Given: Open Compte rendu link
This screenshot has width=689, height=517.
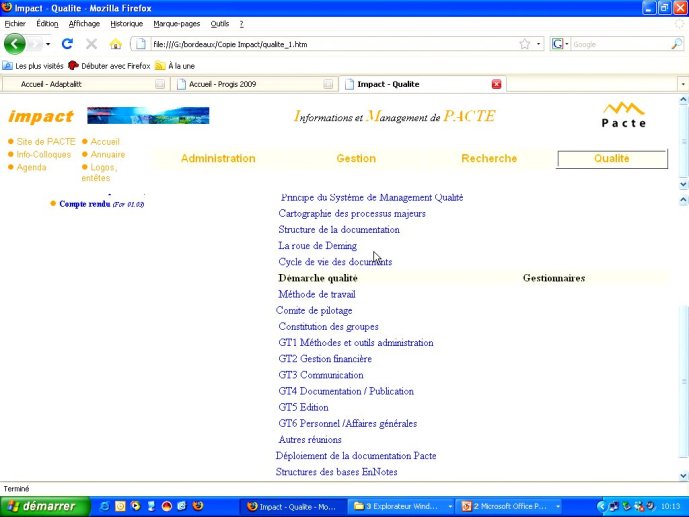Looking at the screenshot, I should click(85, 204).
